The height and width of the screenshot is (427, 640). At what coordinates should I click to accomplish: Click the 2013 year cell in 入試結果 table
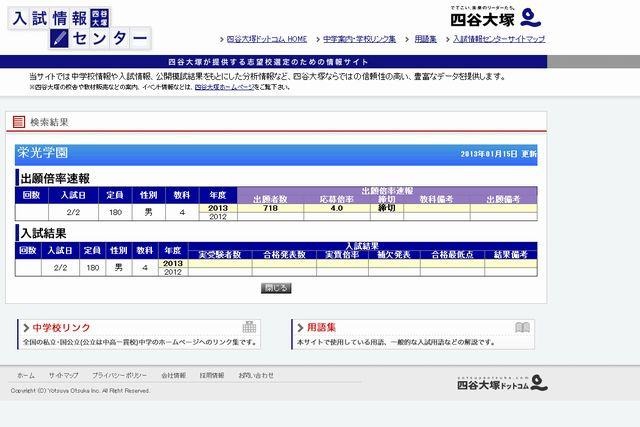tap(173, 264)
